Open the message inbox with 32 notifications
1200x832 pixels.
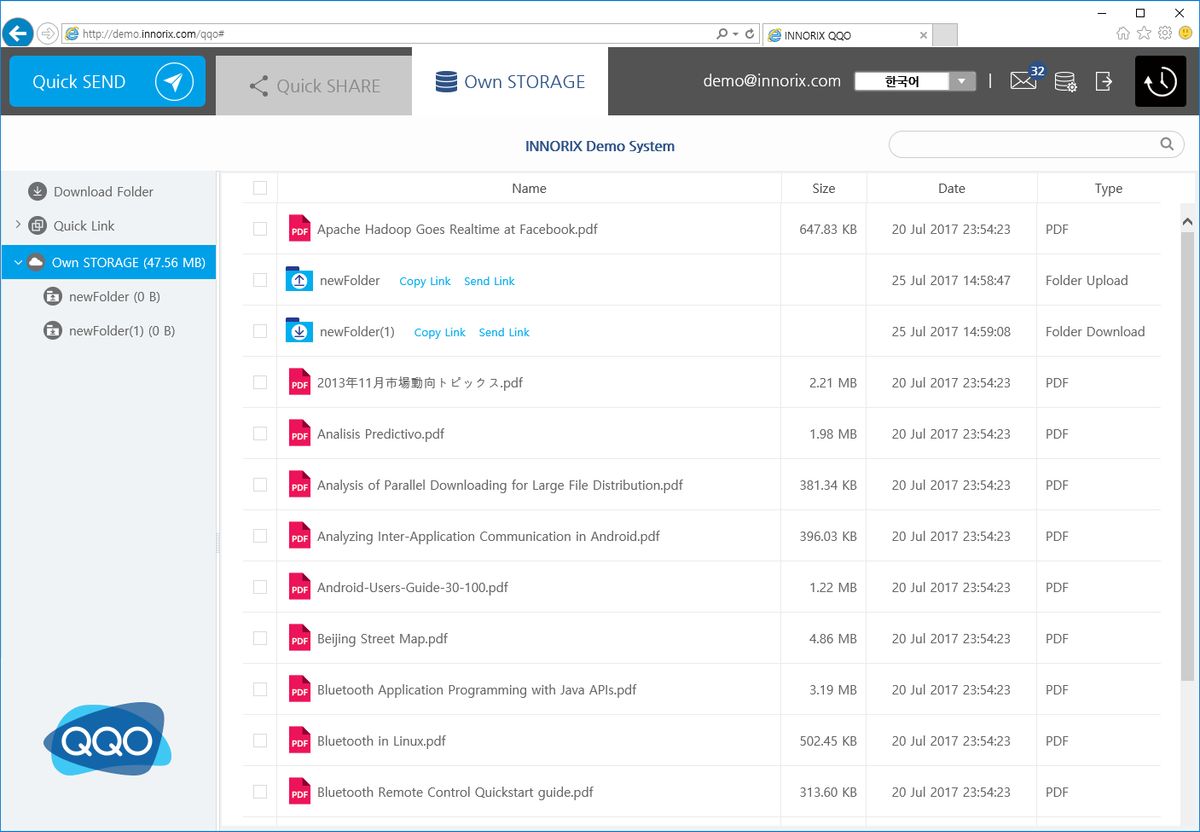pyautogui.click(x=1023, y=80)
